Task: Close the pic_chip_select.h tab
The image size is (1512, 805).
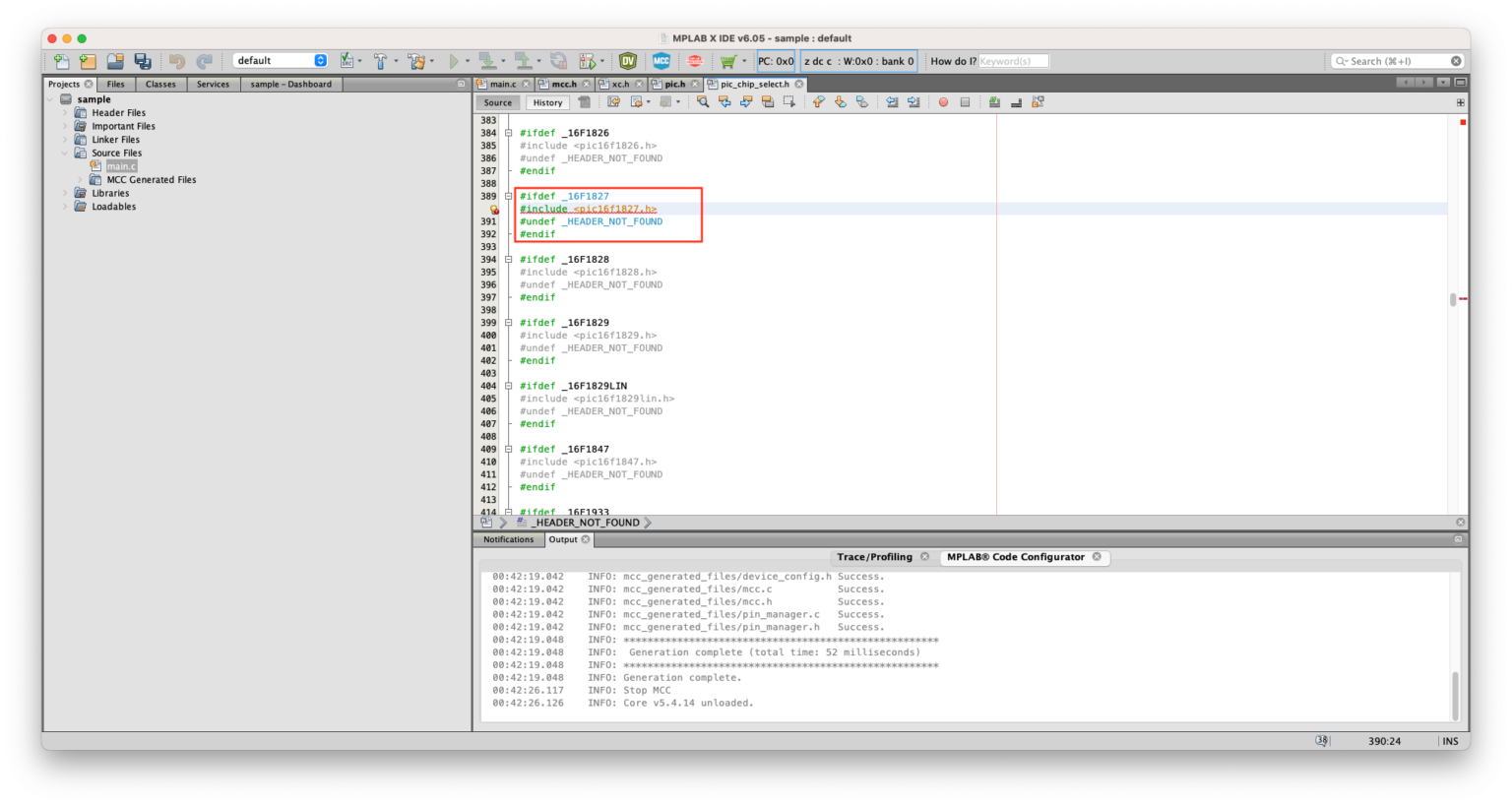Action: 799,85
